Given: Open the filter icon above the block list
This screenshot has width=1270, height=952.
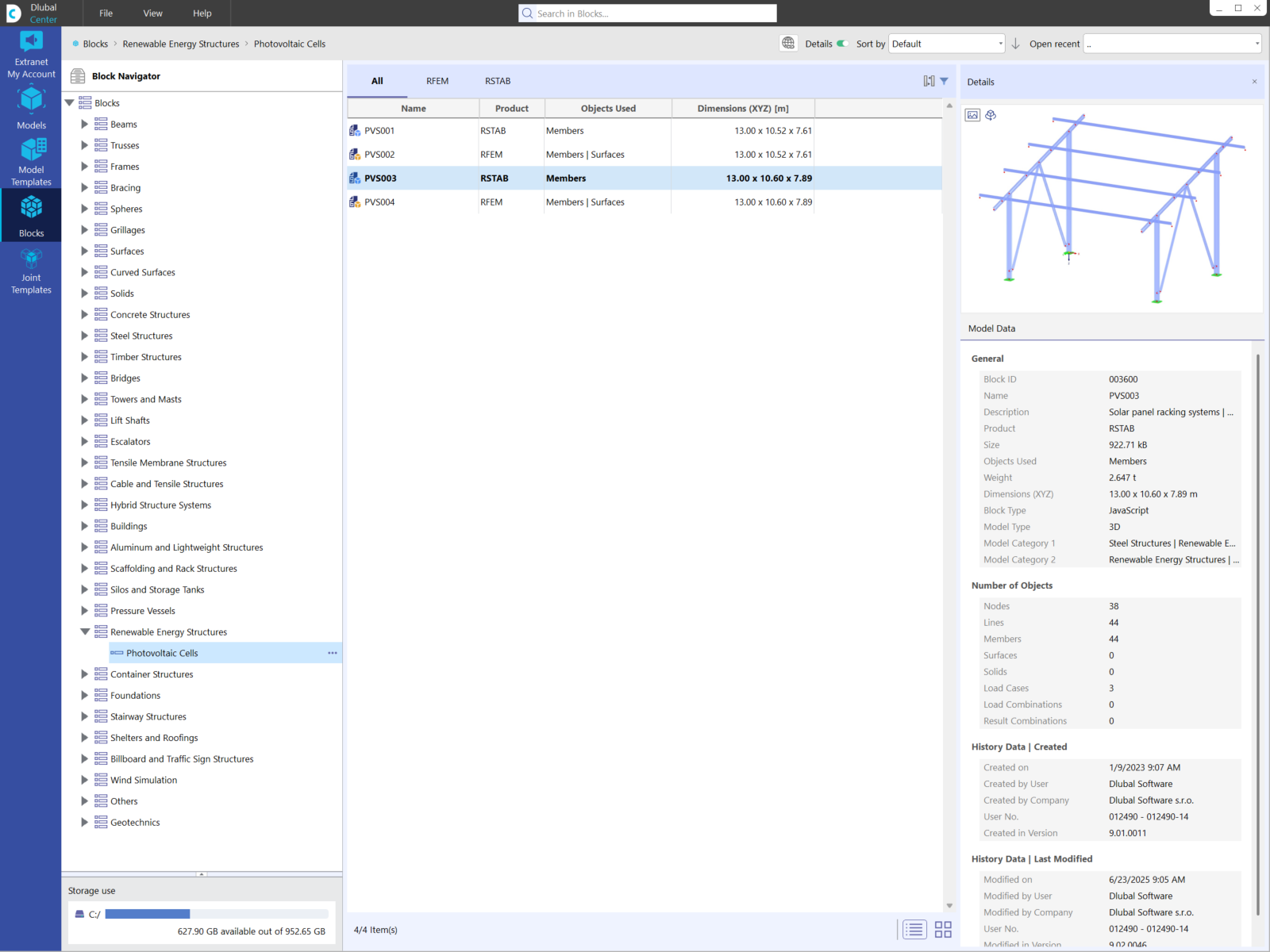Looking at the screenshot, I should tap(945, 80).
